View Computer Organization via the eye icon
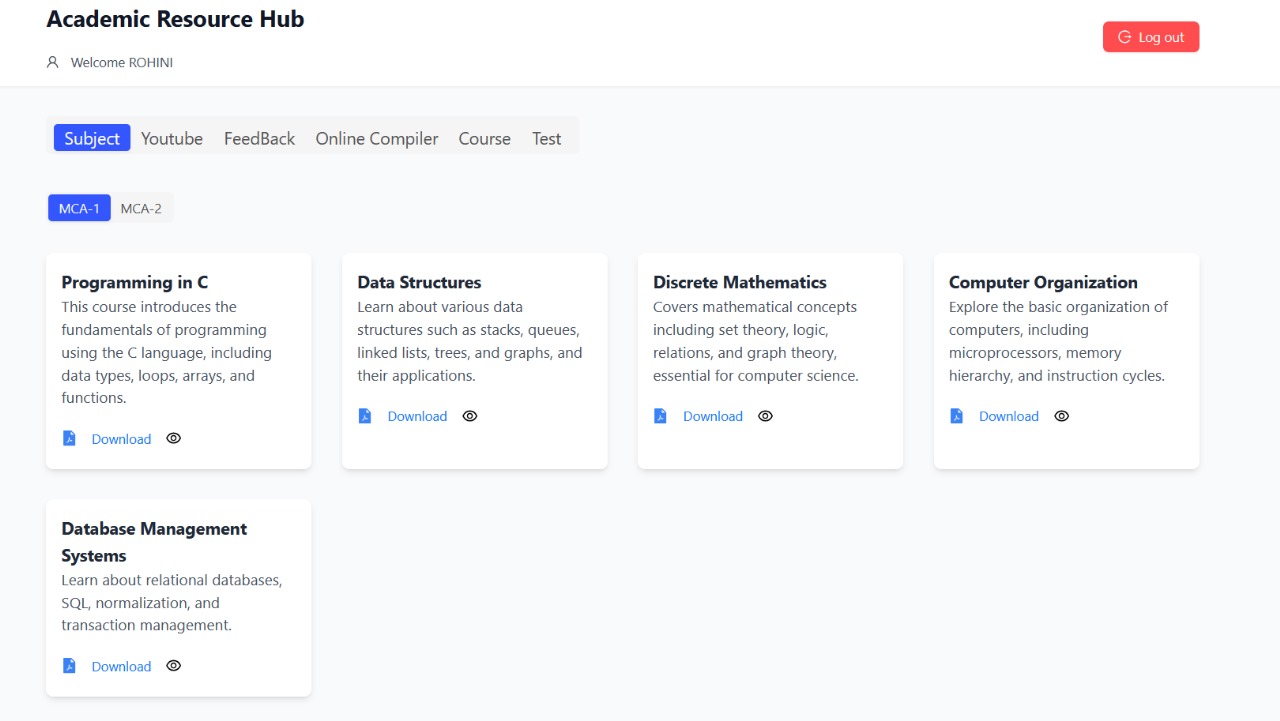1280x721 pixels. [1062, 416]
